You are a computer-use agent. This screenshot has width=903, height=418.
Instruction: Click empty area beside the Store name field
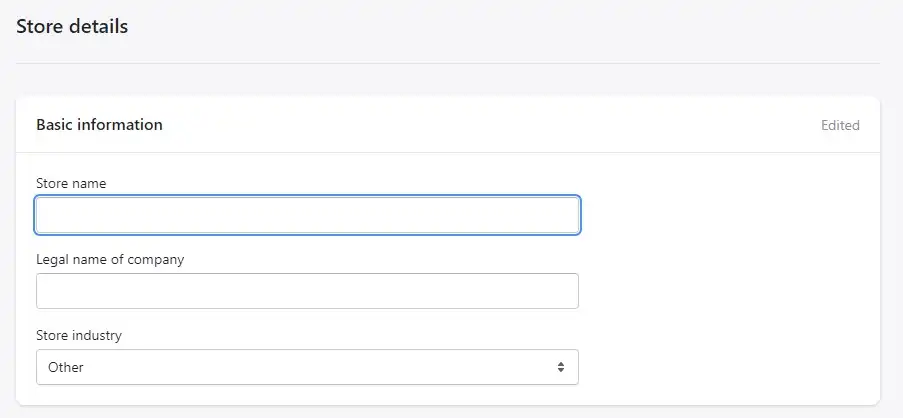pyautogui.click(x=729, y=215)
